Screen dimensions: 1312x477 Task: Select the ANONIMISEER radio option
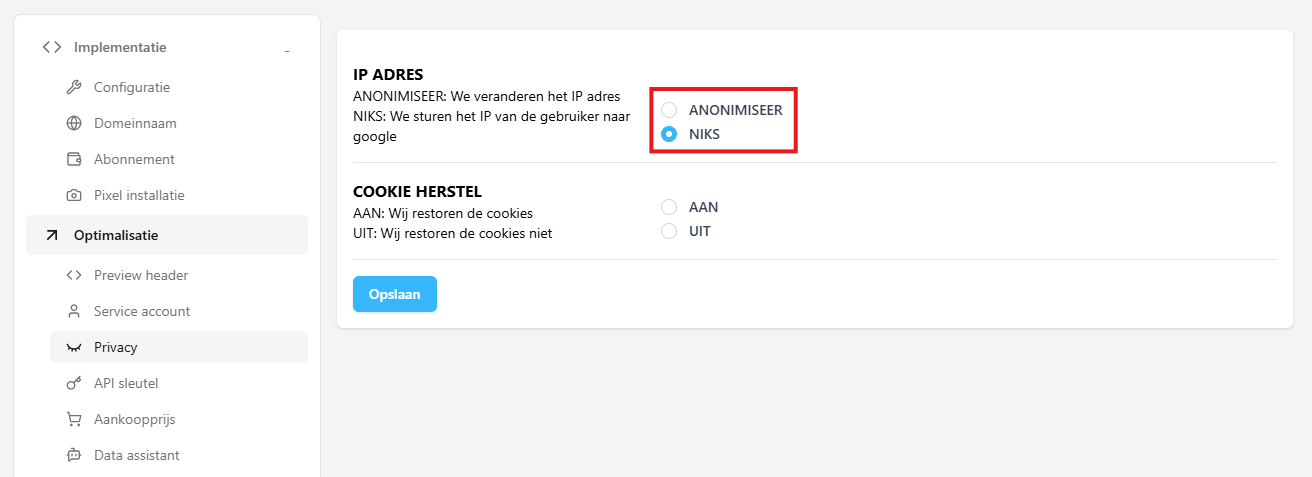click(669, 110)
